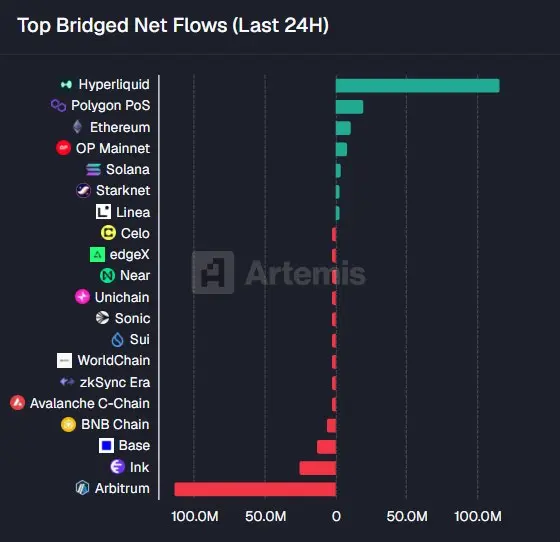Click the BNB Chain label
This screenshot has height=542, width=560.
pos(115,424)
